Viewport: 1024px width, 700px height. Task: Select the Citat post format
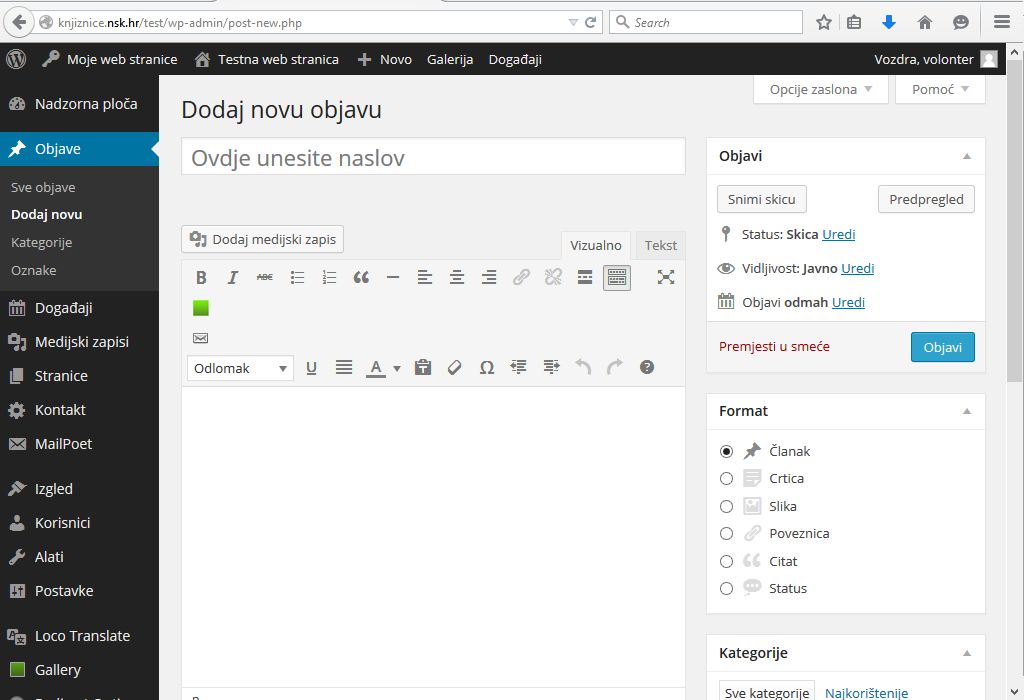[726, 562]
